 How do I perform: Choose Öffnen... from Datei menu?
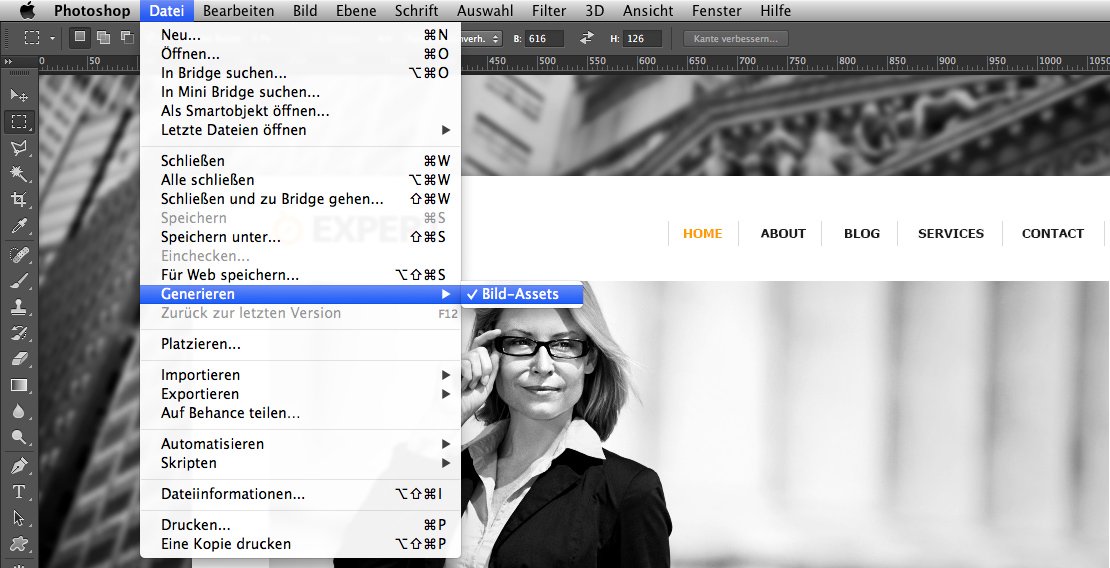(x=300, y=54)
